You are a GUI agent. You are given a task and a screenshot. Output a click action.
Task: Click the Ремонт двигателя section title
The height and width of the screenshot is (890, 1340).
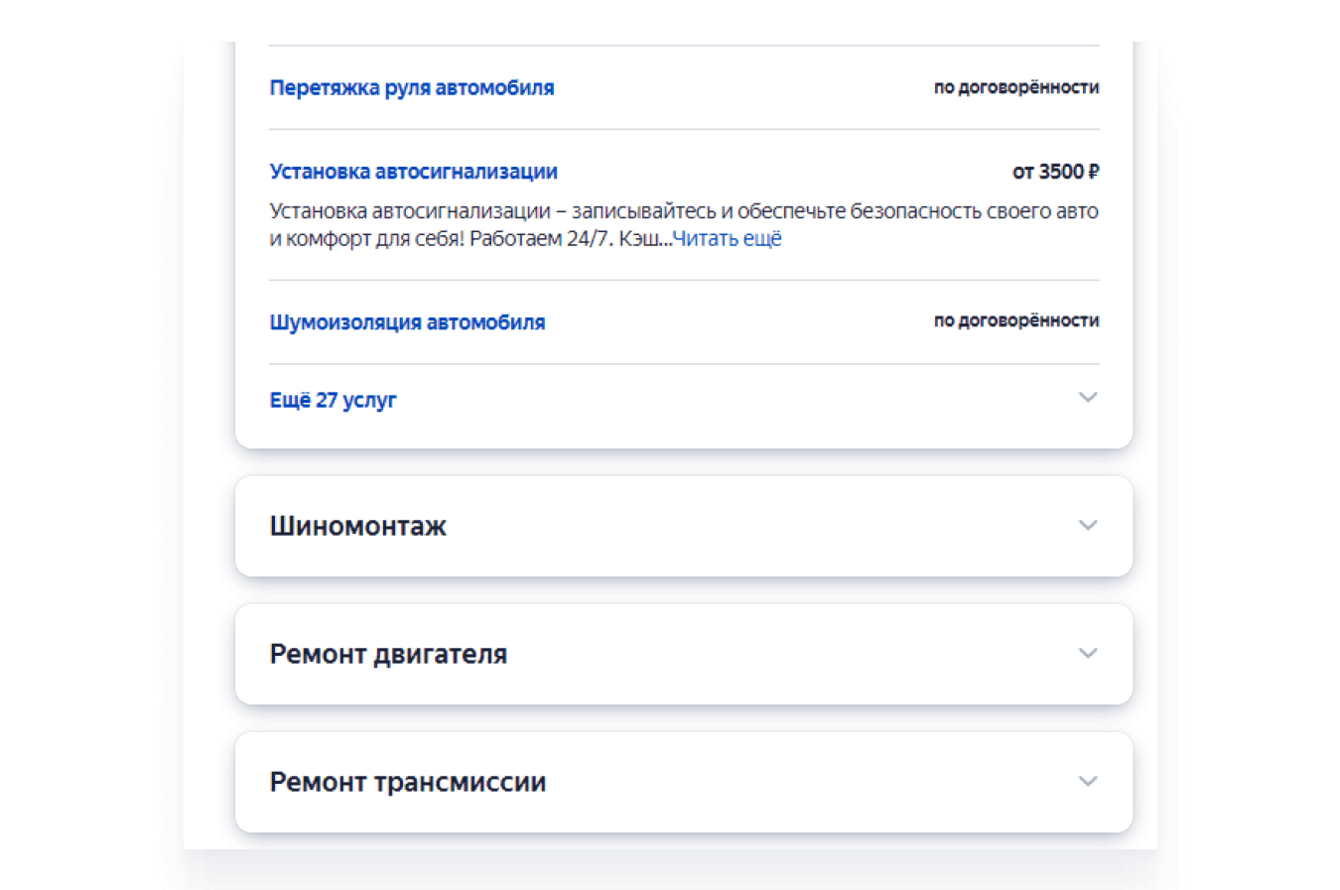(388, 654)
